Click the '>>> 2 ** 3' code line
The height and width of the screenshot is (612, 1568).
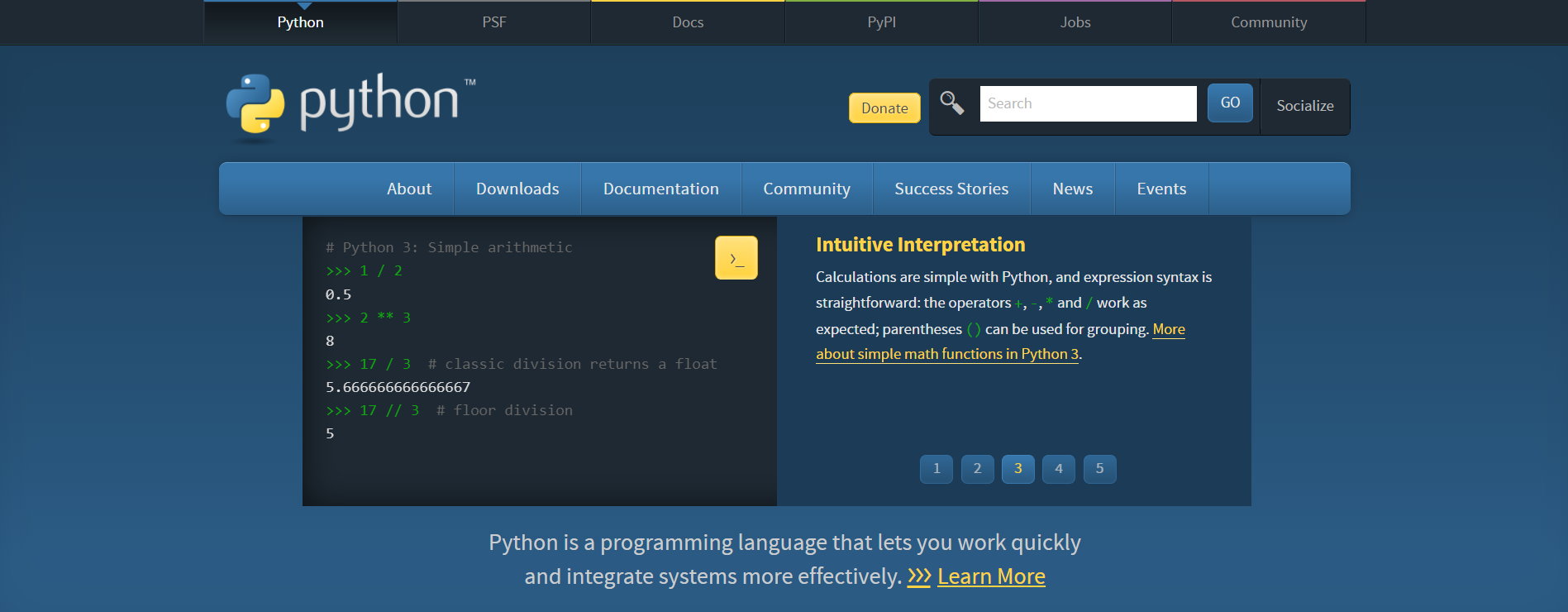tap(369, 318)
